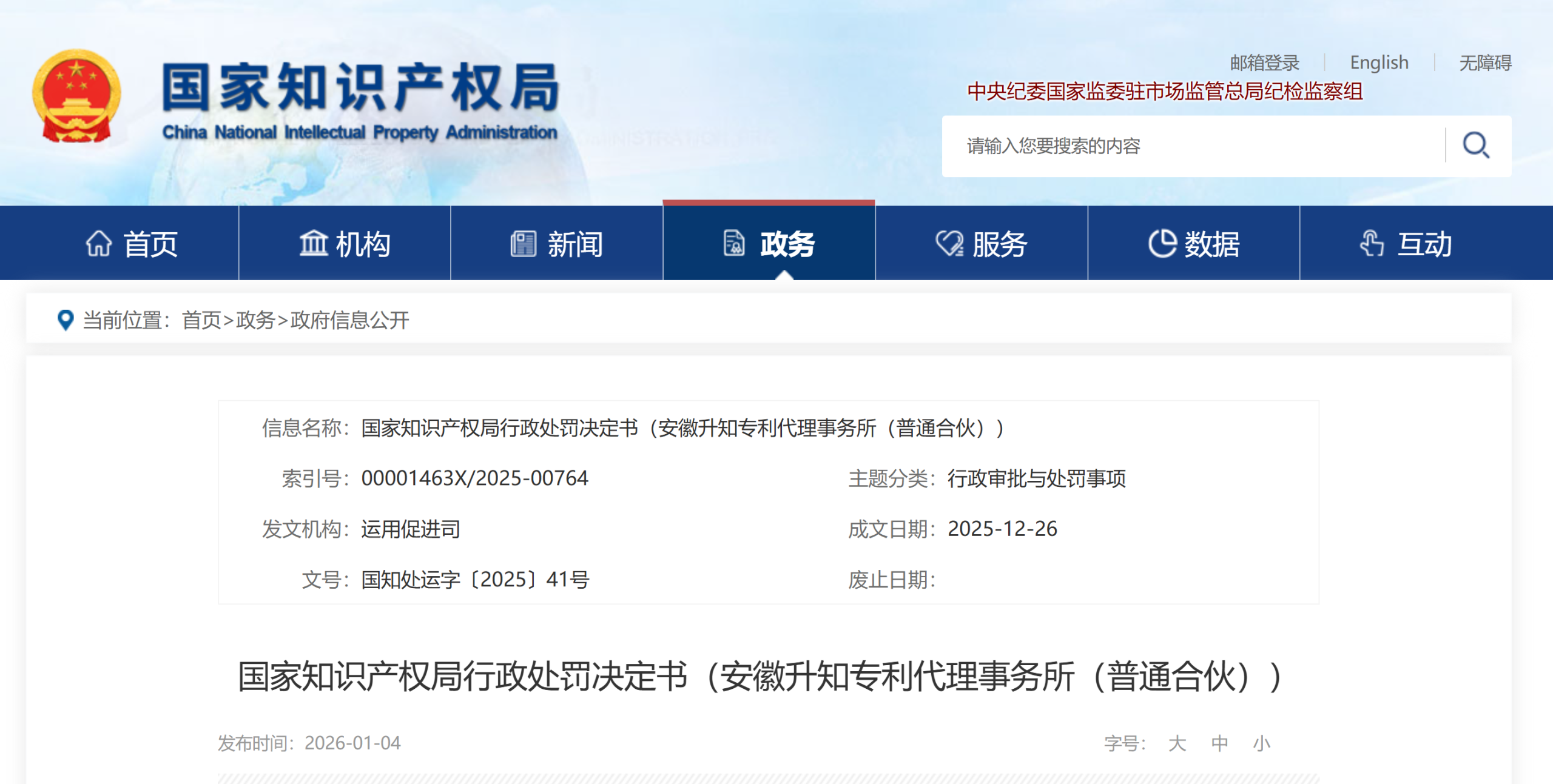Click the hand pointer icon beside 互动

pyautogui.click(x=1372, y=244)
